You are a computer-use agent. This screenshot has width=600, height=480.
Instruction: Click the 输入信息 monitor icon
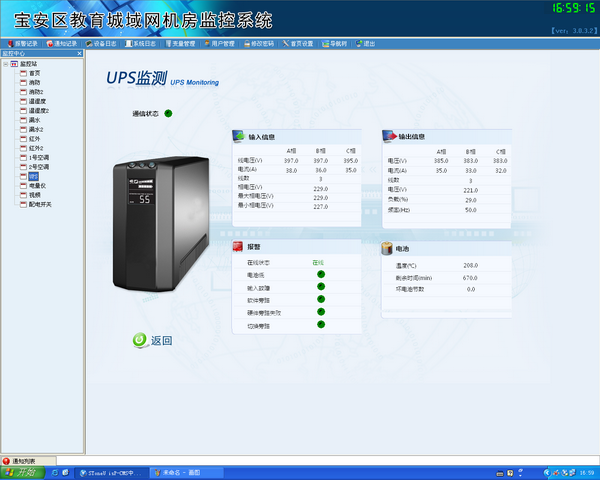238,136
